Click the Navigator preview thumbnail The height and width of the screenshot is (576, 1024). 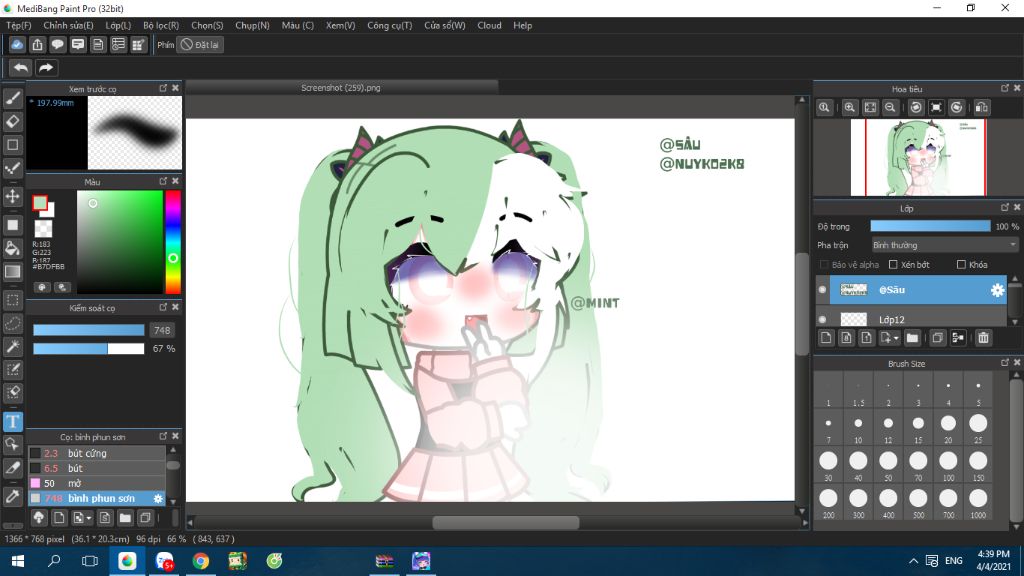[918, 157]
